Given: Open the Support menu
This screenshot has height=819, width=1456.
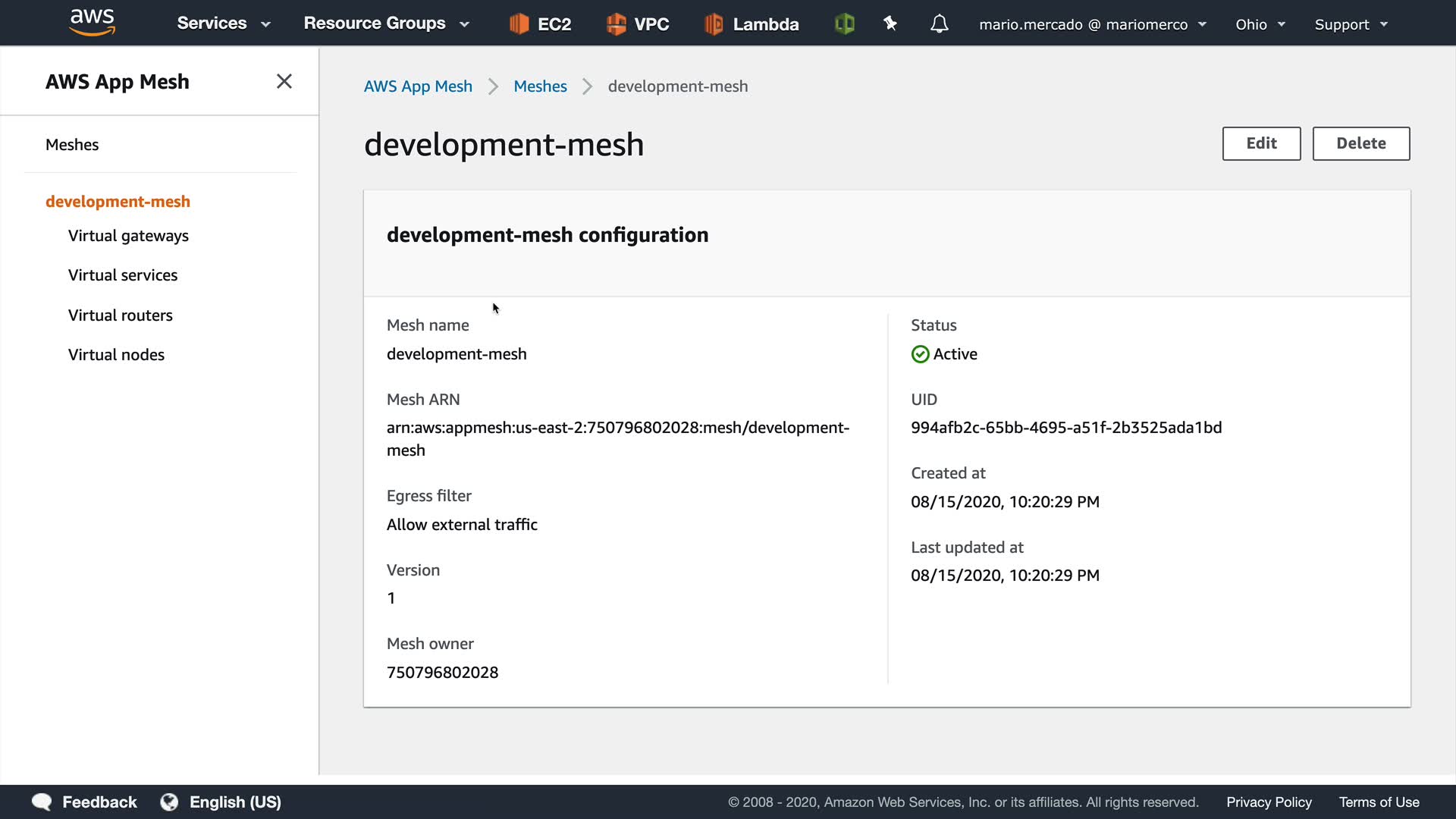Looking at the screenshot, I should coord(1351,24).
